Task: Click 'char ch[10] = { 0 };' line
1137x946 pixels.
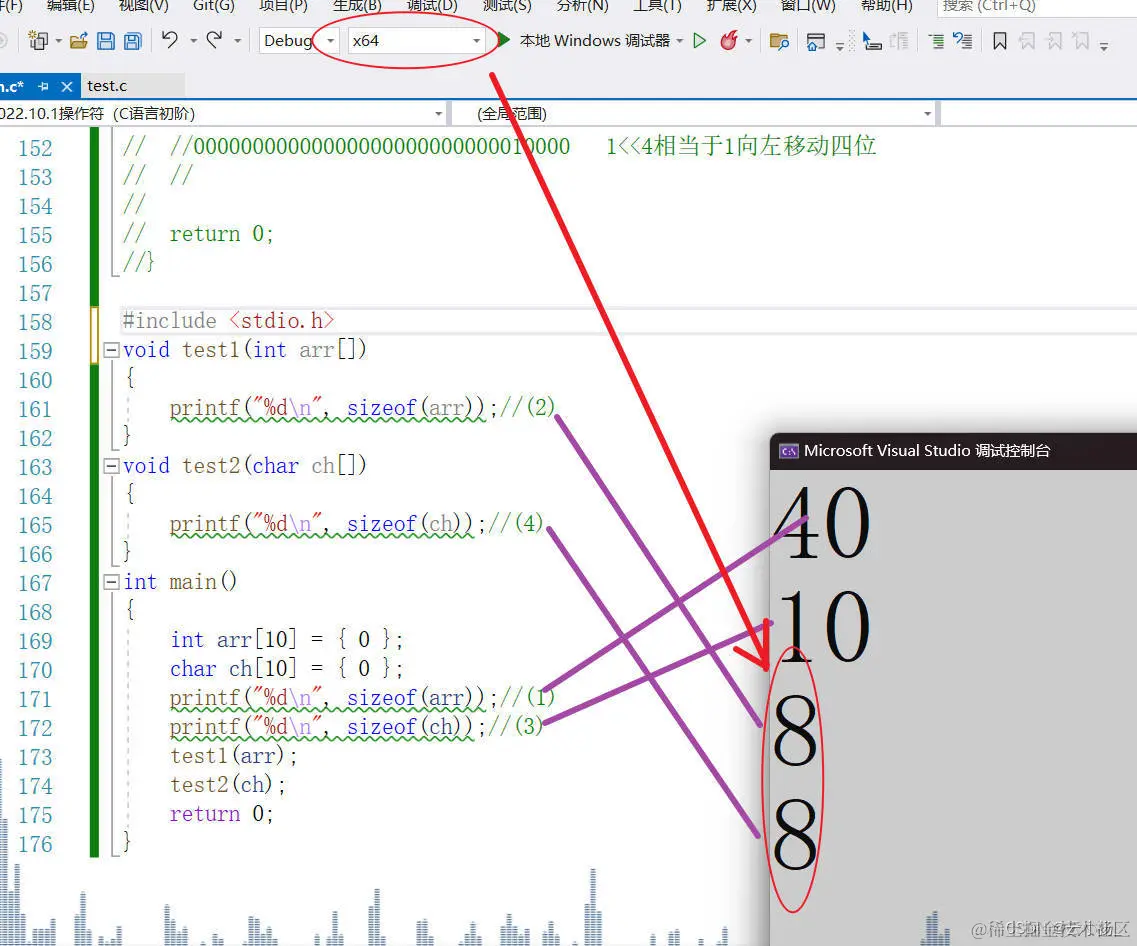Action: (x=286, y=668)
